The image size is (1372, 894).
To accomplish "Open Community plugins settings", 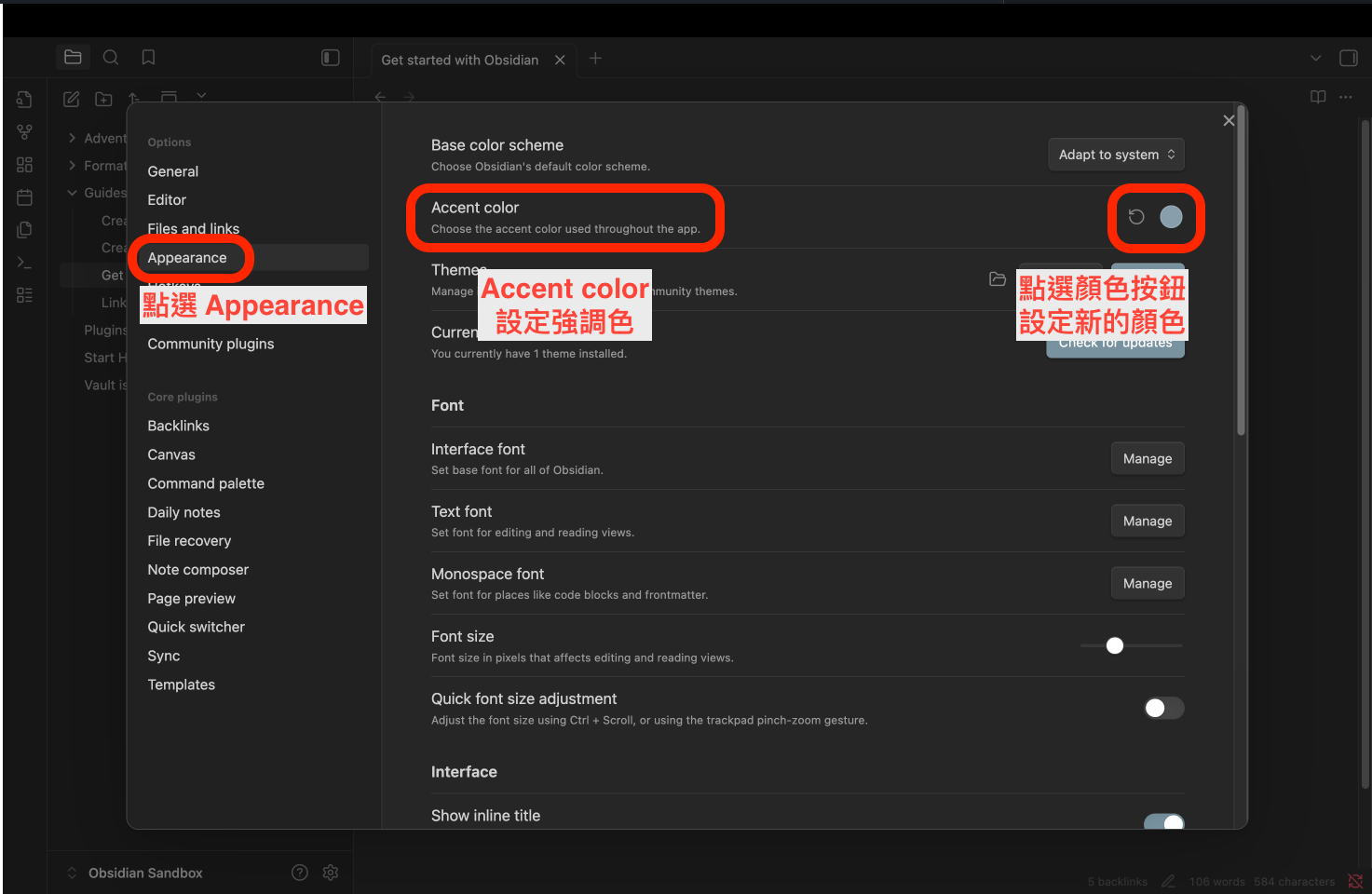I will pos(211,344).
